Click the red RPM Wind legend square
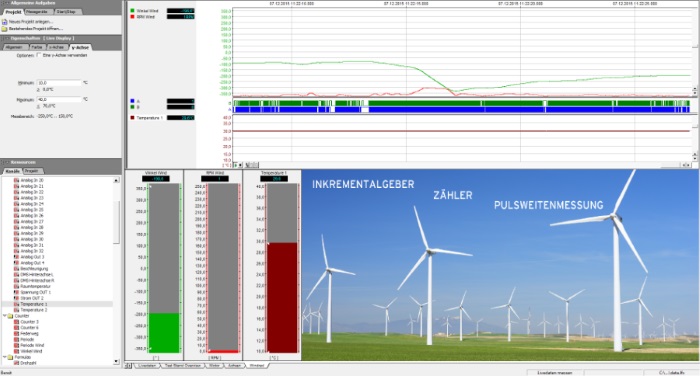700x376 pixels. pyautogui.click(x=132, y=17)
